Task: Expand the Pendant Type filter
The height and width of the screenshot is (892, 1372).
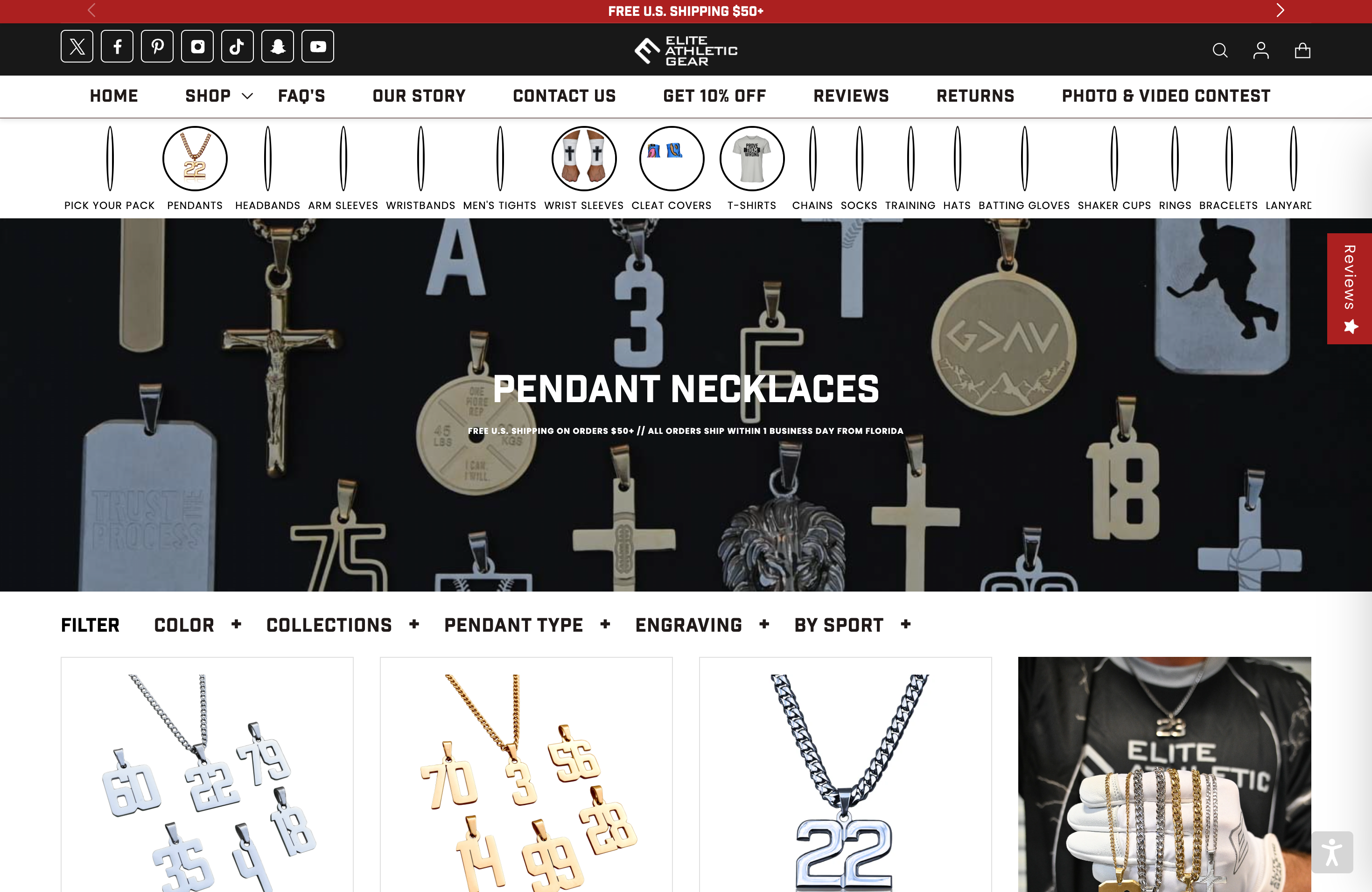Action: click(527, 625)
